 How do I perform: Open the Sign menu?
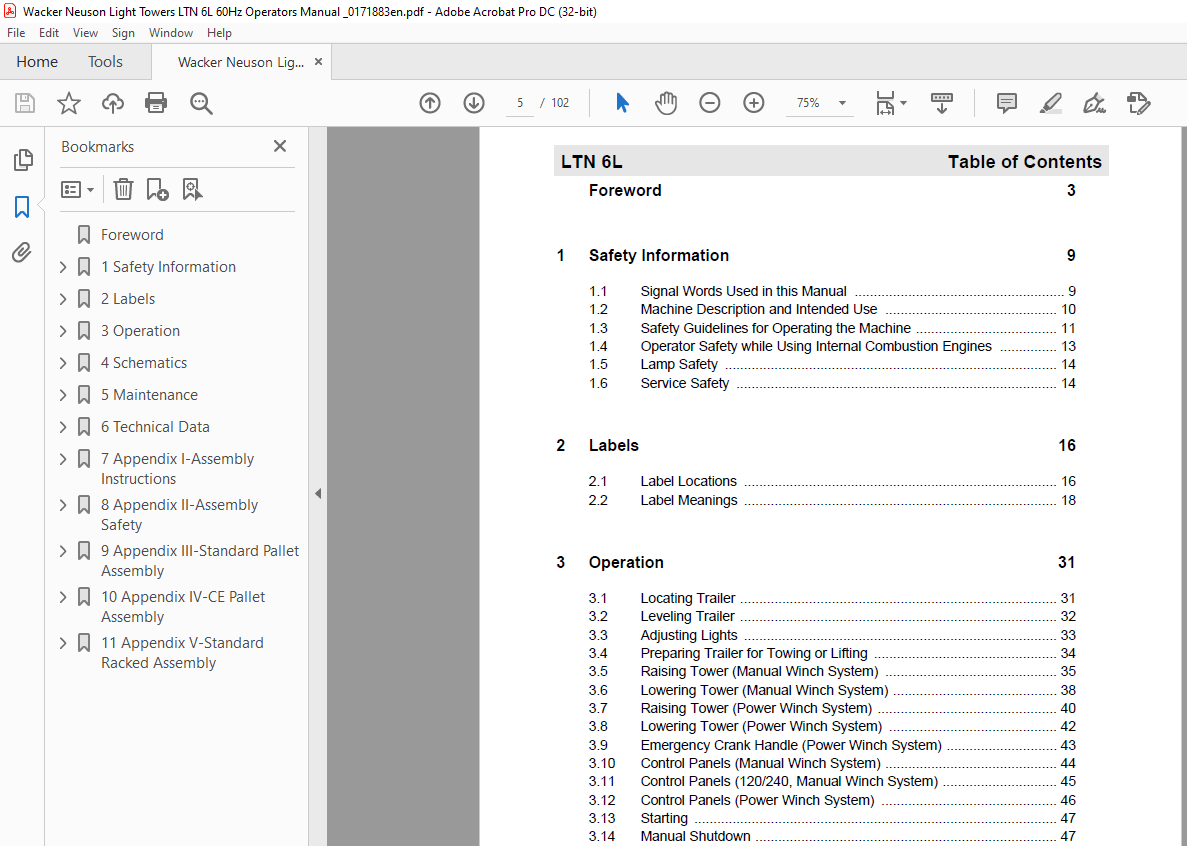(123, 33)
